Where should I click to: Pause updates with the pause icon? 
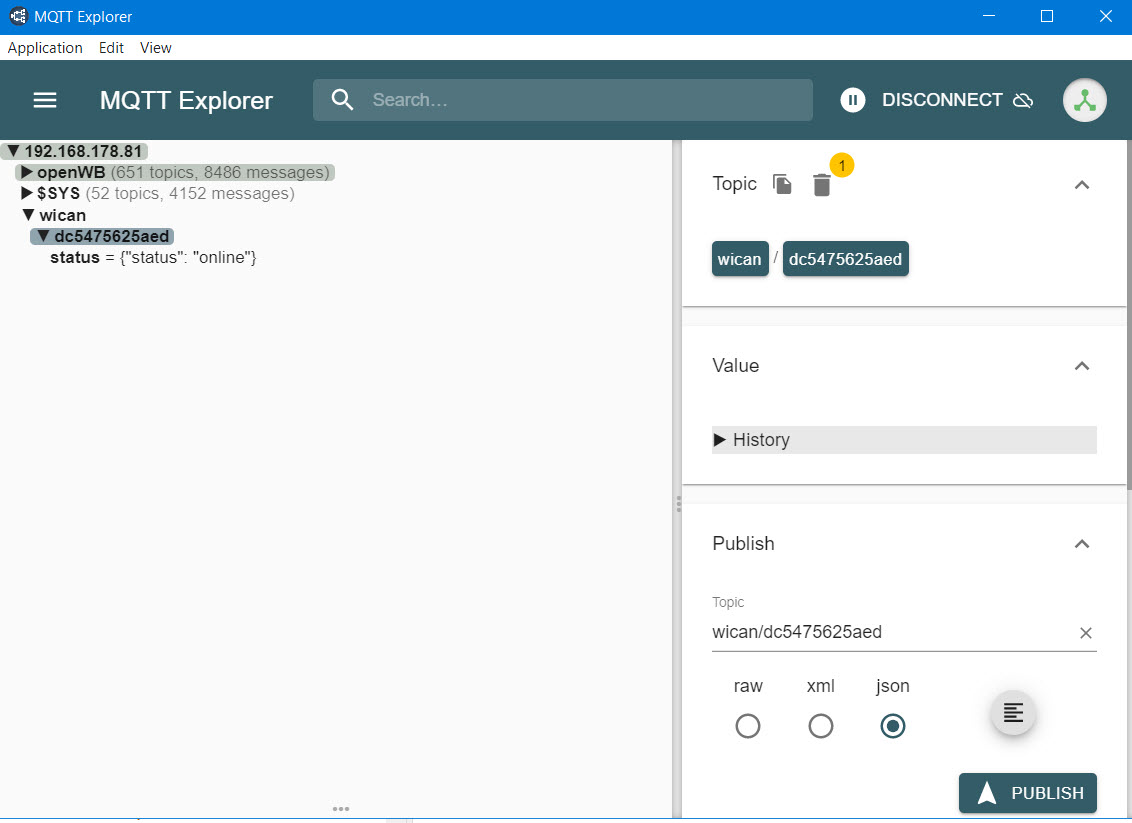(x=853, y=100)
